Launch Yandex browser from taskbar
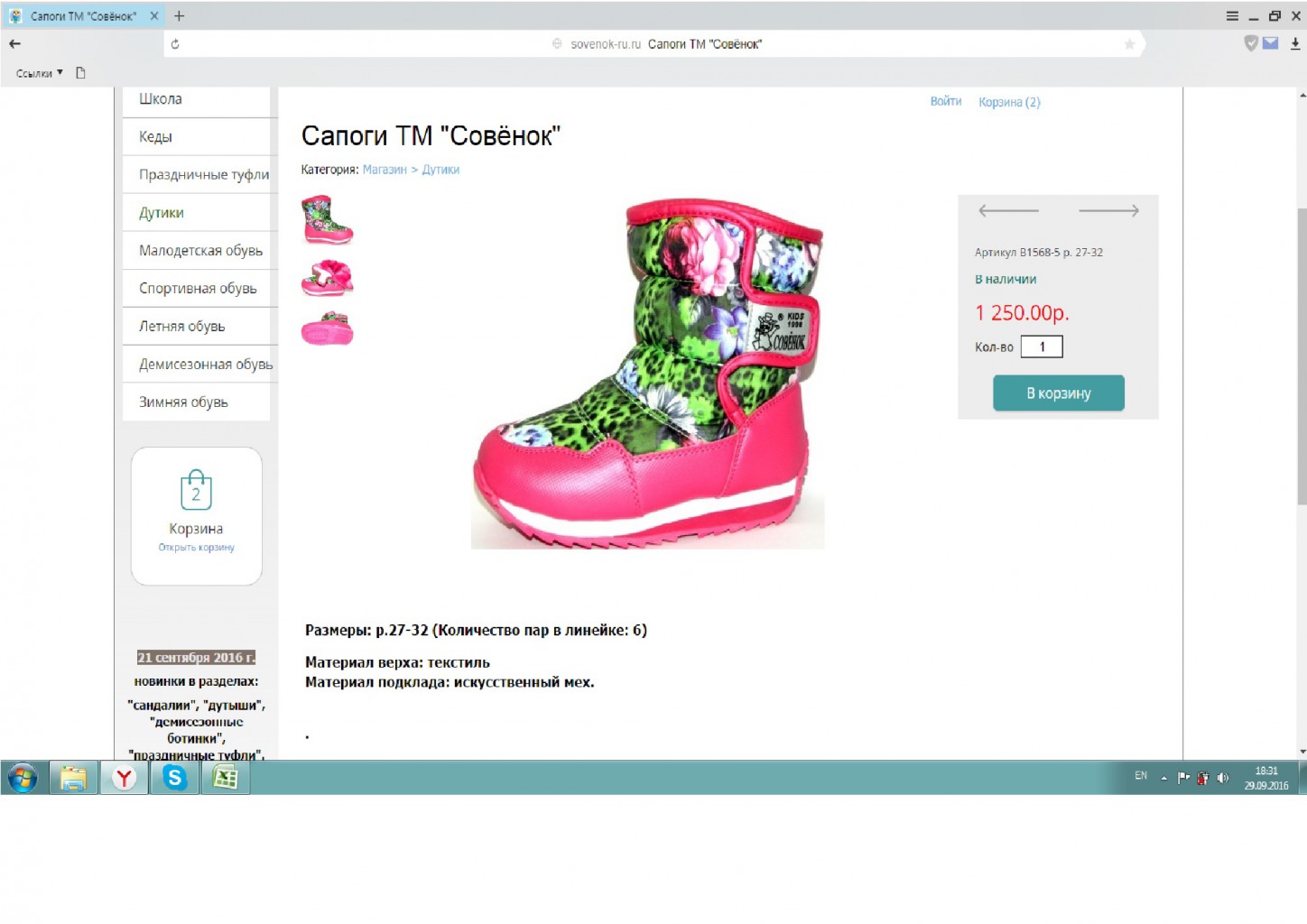Image resolution: width=1307 pixels, height=924 pixels. 125,778
